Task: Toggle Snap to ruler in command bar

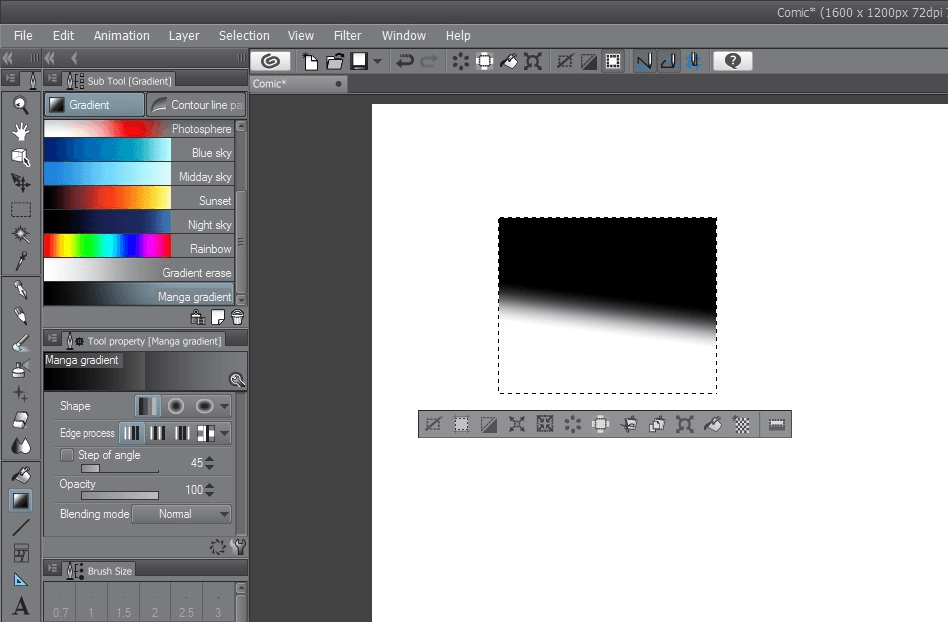Action: point(644,61)
